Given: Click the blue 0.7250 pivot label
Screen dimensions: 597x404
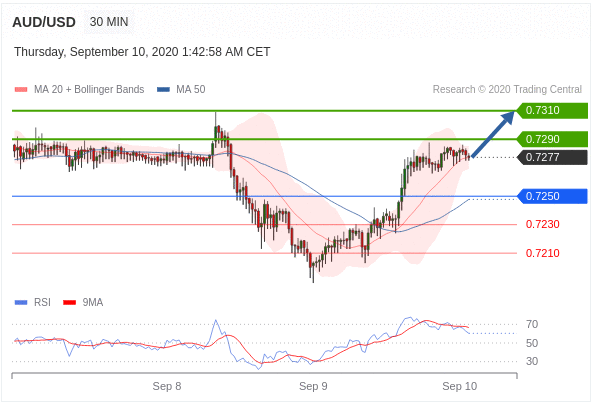Looking at the screenshot, I should point(553,196).
